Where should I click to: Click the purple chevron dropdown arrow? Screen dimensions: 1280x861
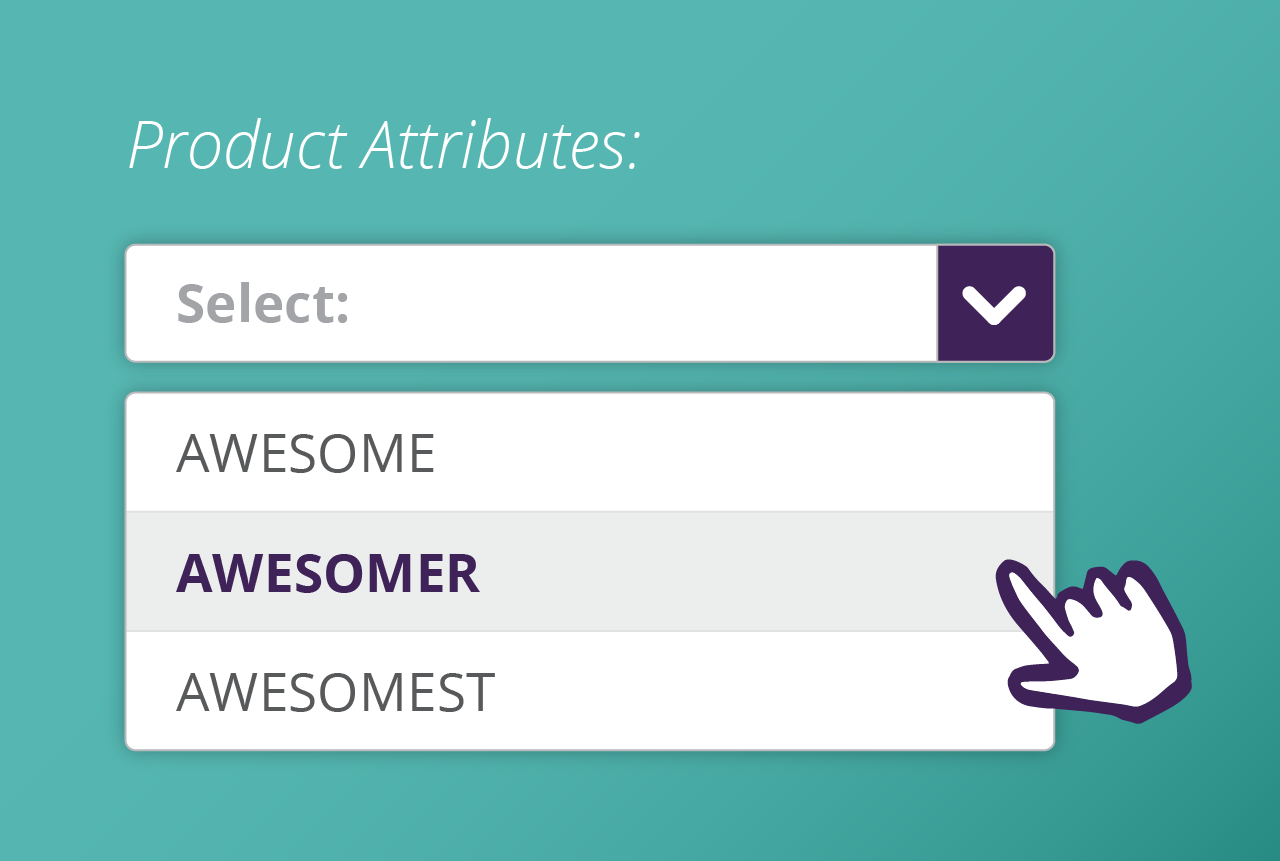[995, 304]
